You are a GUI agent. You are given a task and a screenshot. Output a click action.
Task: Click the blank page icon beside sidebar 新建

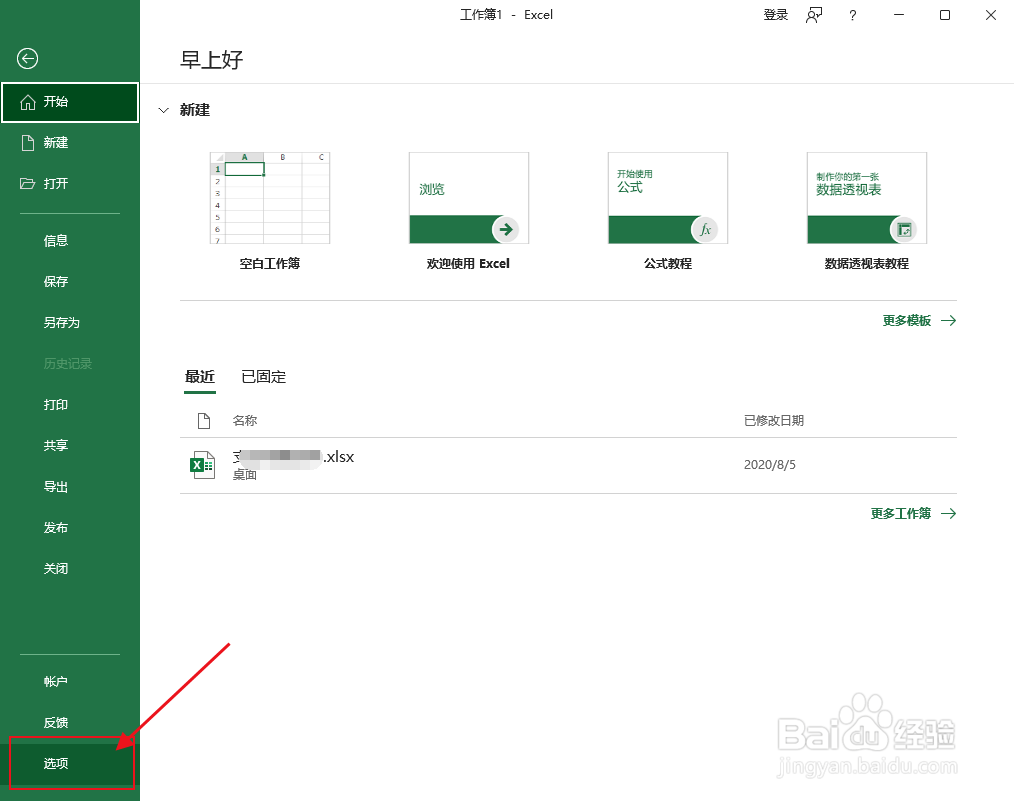[x=28, y=143]
